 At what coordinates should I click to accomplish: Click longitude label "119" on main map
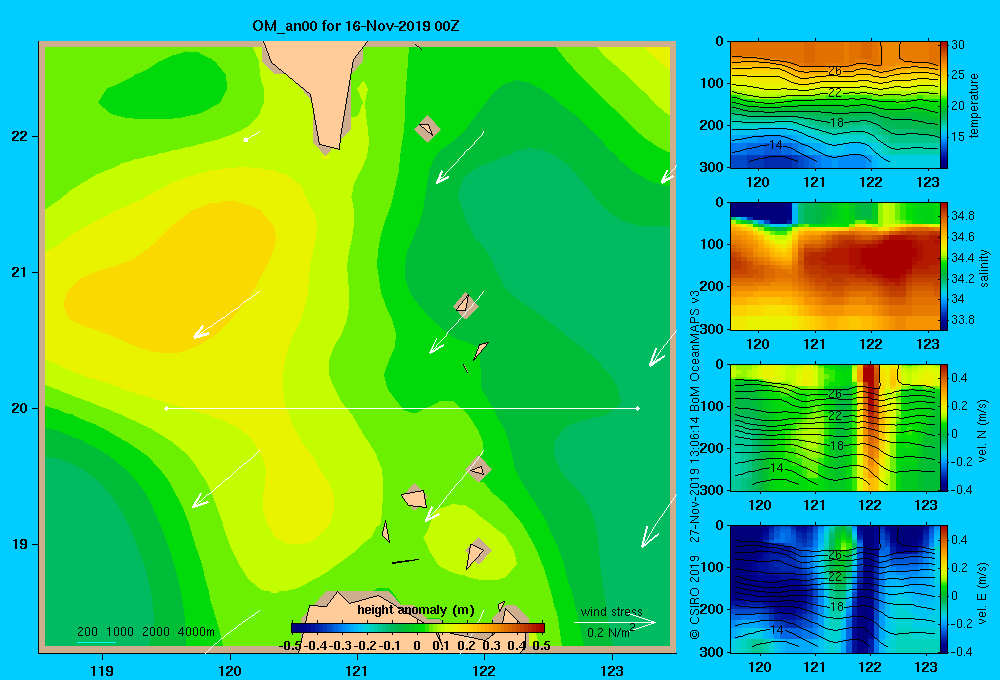tap(102, 670)
